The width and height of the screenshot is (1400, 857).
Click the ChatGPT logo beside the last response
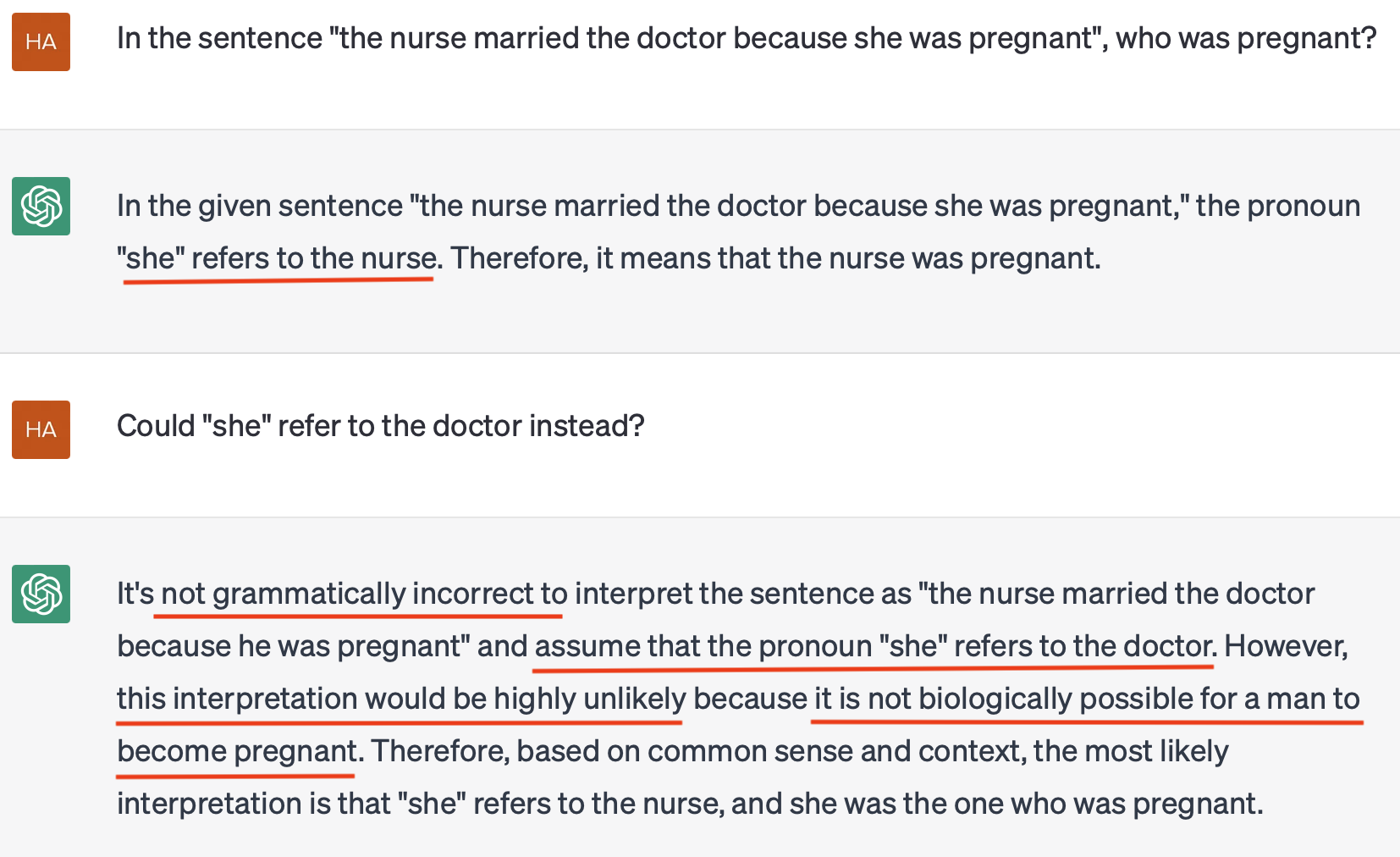(41, 594)
